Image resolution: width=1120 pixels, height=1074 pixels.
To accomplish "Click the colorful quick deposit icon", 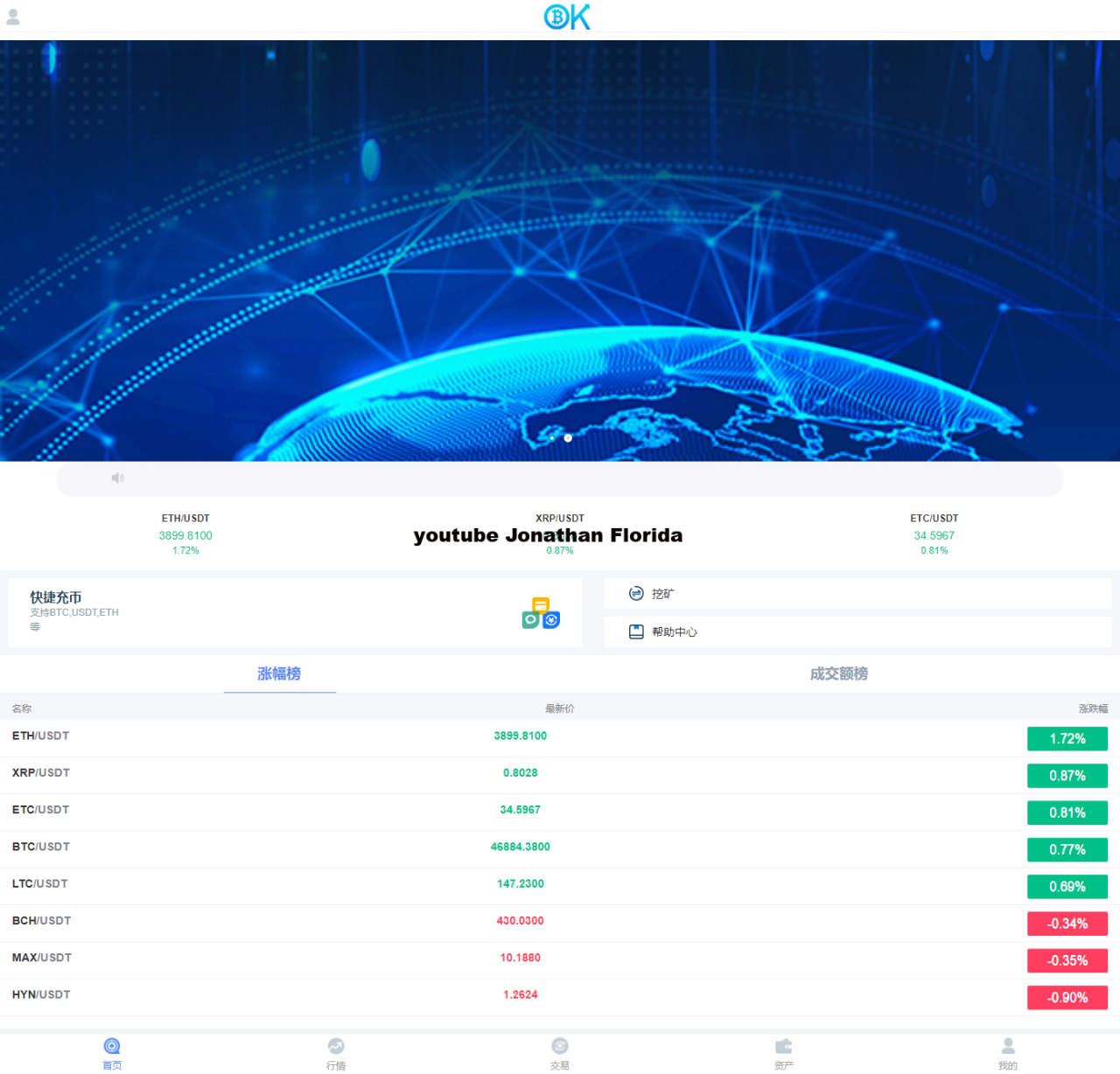I will (x=541, y=613).
